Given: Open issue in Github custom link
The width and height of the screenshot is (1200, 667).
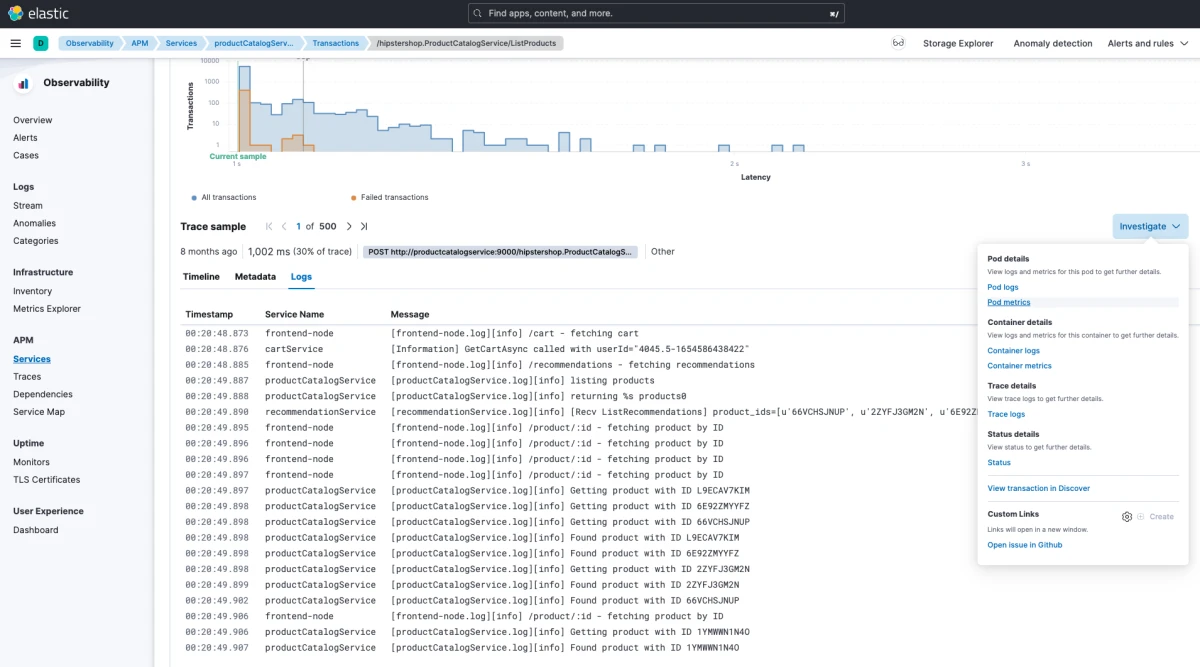Looking at the screenshot, I should (x=1024, y=545).
